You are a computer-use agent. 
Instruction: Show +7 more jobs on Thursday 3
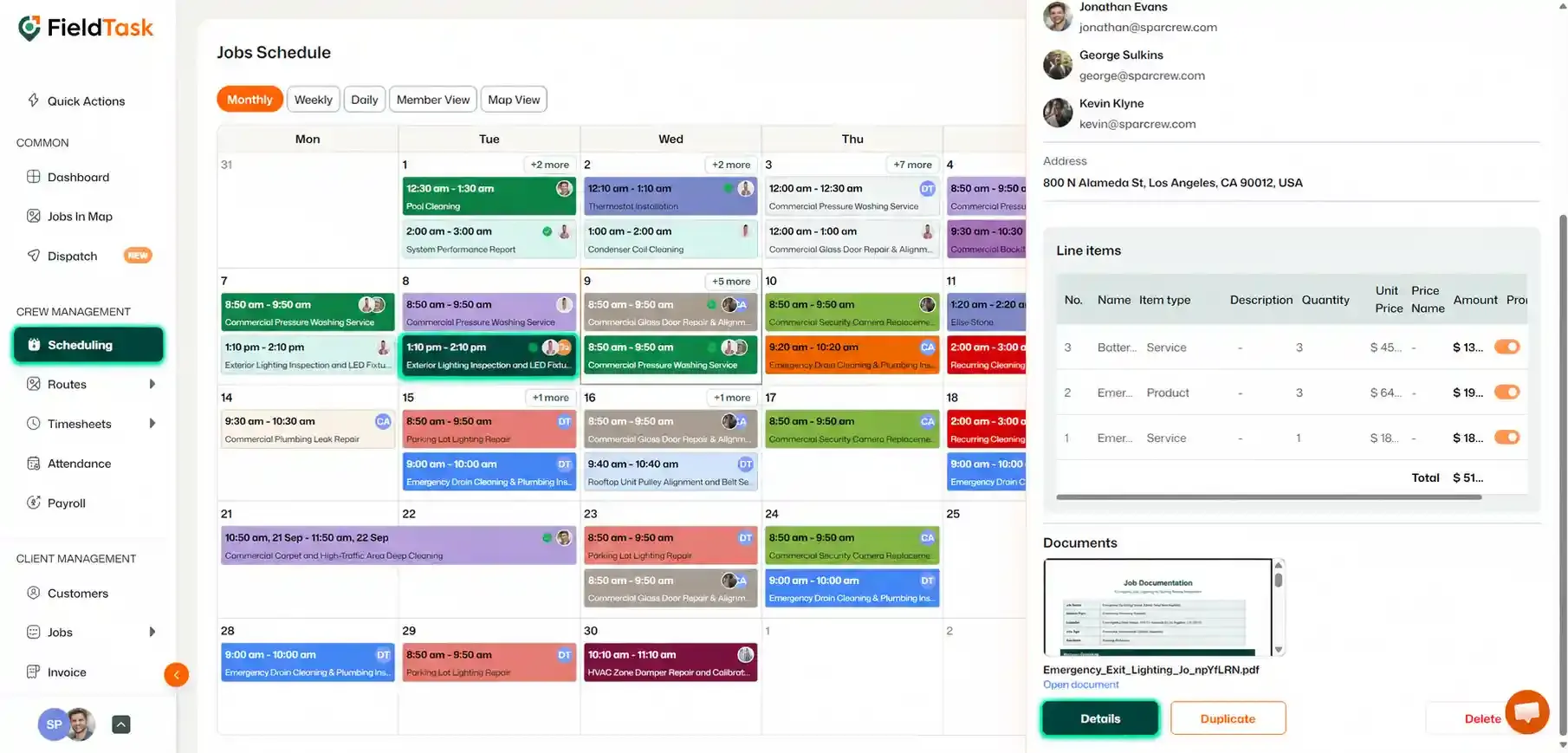click(913, 165)
